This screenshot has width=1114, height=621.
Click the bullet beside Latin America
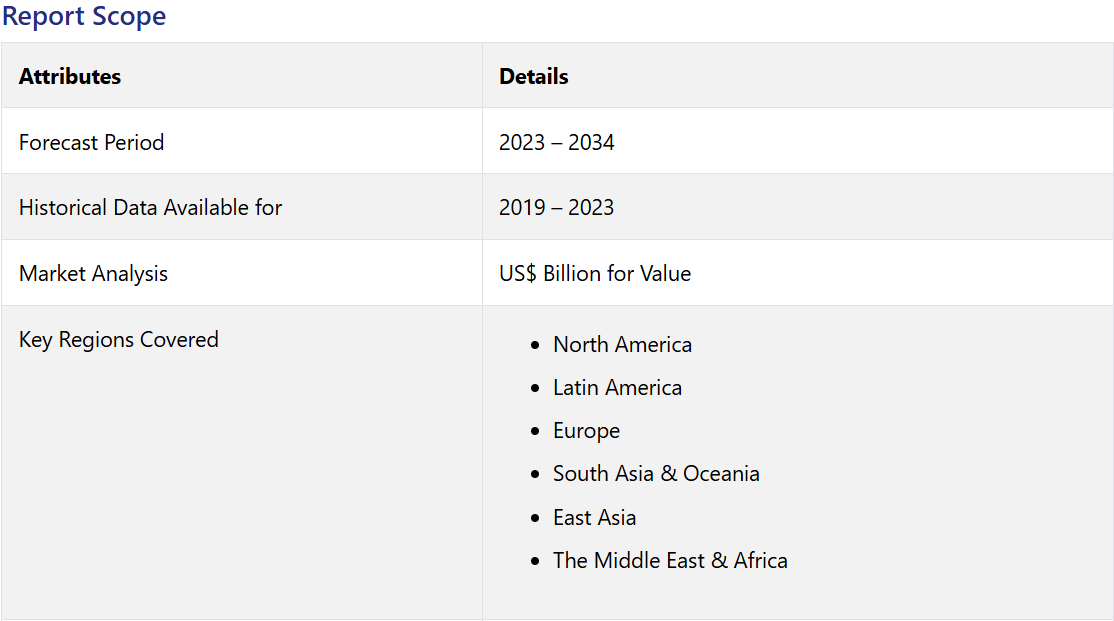(538, 388)
